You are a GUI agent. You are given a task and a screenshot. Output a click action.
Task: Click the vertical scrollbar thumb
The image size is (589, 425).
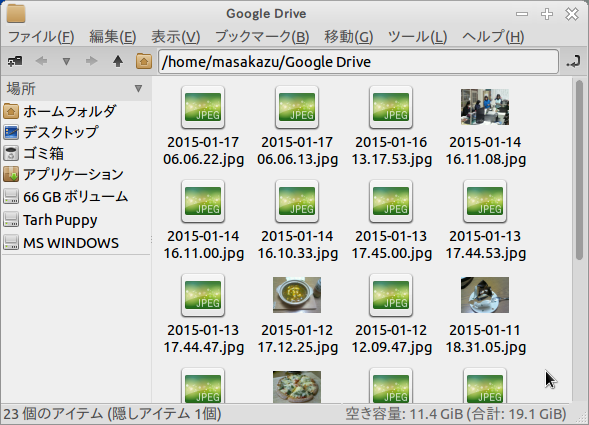point(579,169)
